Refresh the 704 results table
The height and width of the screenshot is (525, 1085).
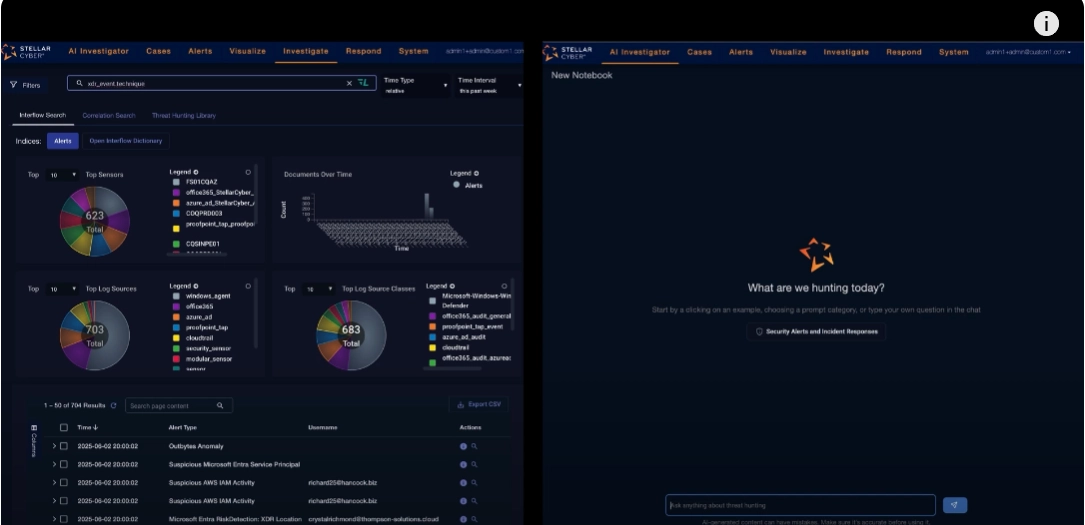(114, 405)
